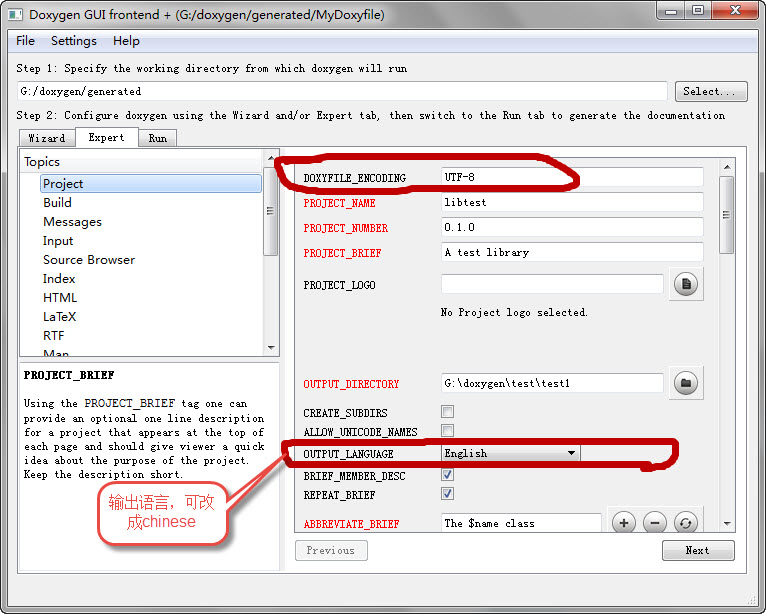The image size is (766, 614).
Task: Select the Project topic
Action: (x=151, y=184)
